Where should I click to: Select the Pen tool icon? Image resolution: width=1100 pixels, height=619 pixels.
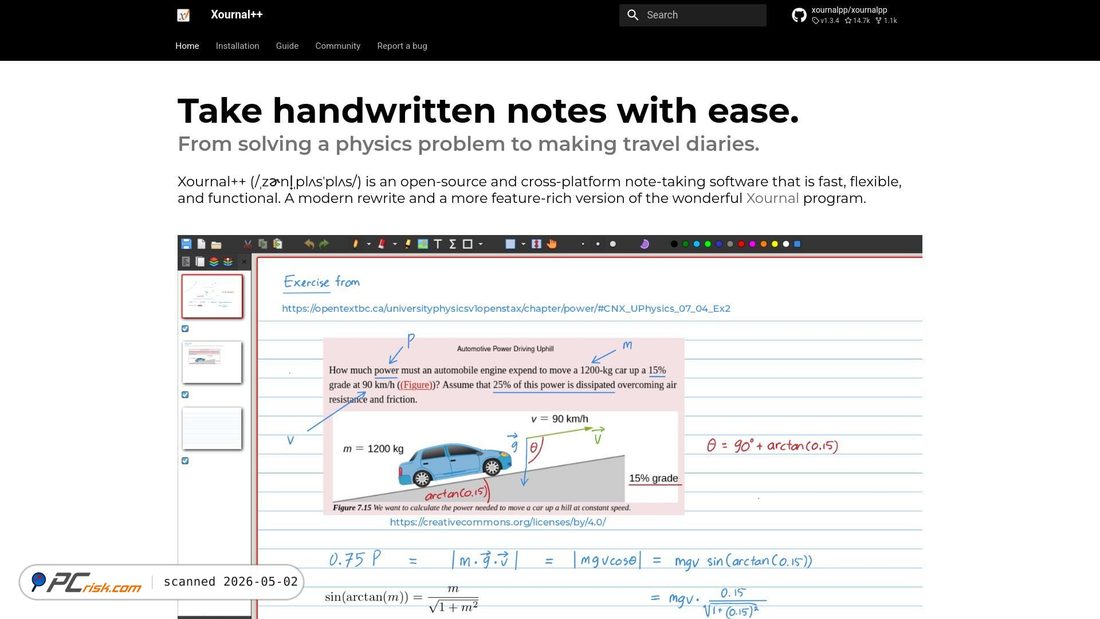tap(356, 244)
